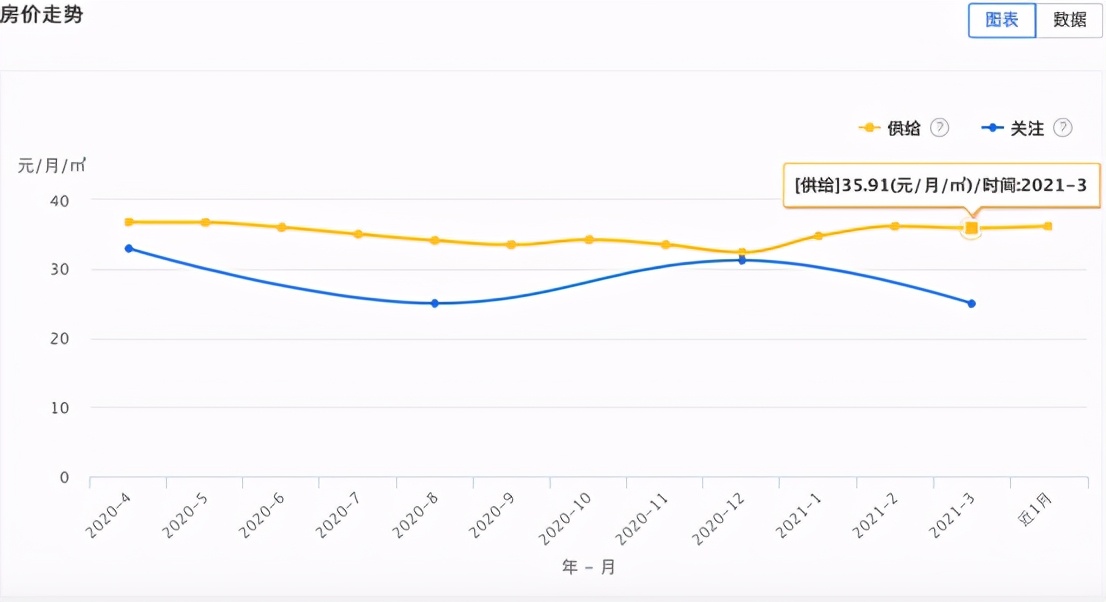
Task: Switch to the 图表 tab
Action: click(x=1002, y=20)
